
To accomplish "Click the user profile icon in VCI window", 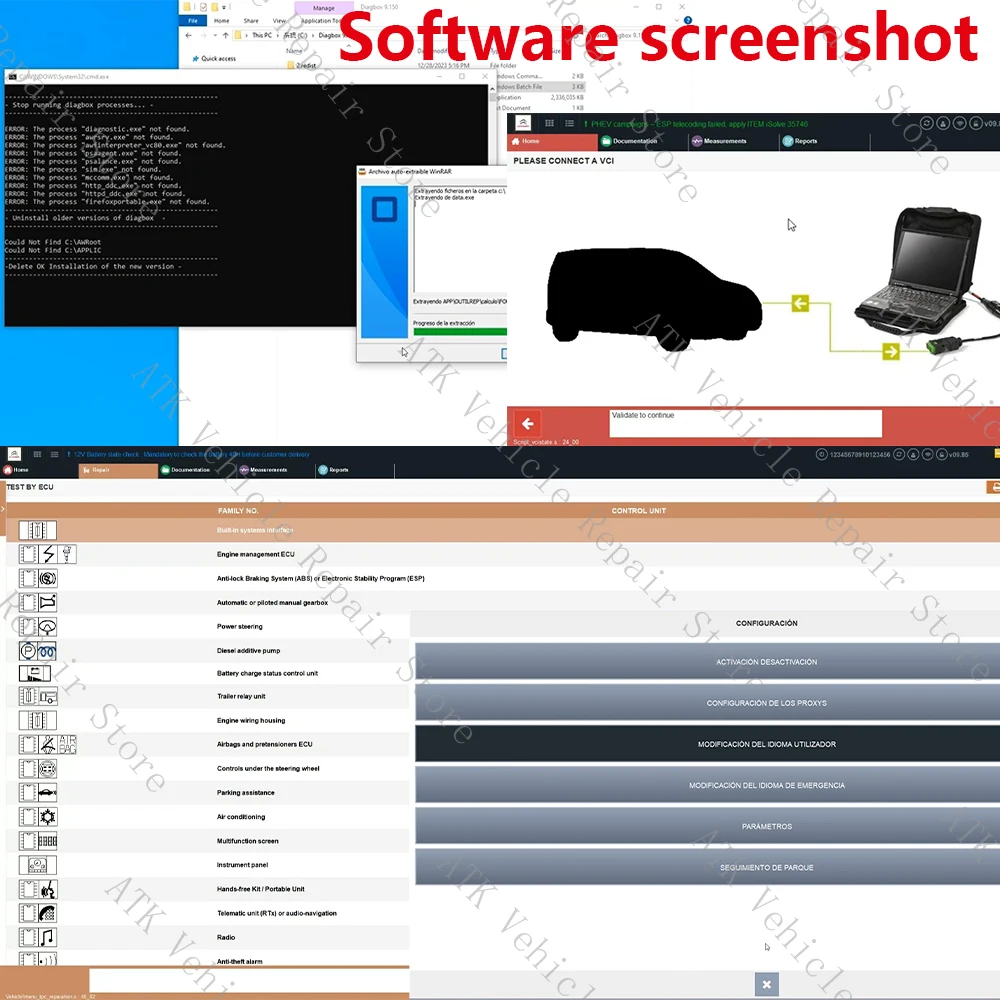I will point(943,123).
